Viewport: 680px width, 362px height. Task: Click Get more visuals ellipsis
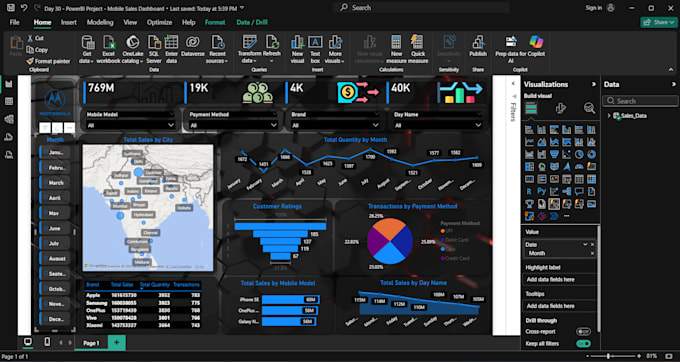566,216
